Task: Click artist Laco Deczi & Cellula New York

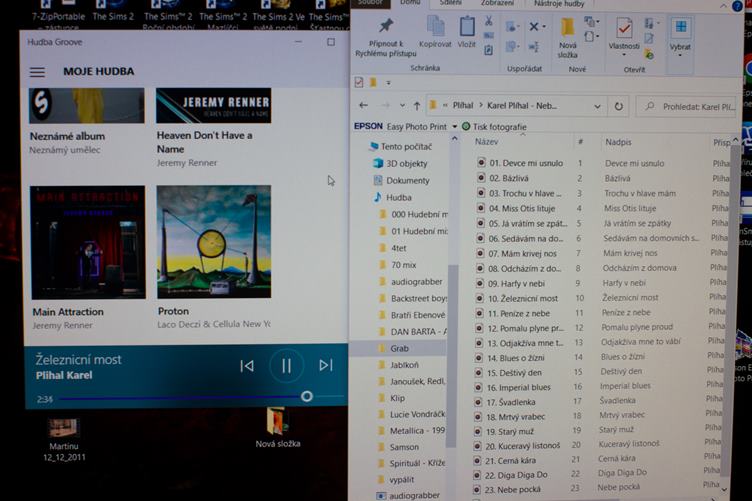Action: (214, 325)
